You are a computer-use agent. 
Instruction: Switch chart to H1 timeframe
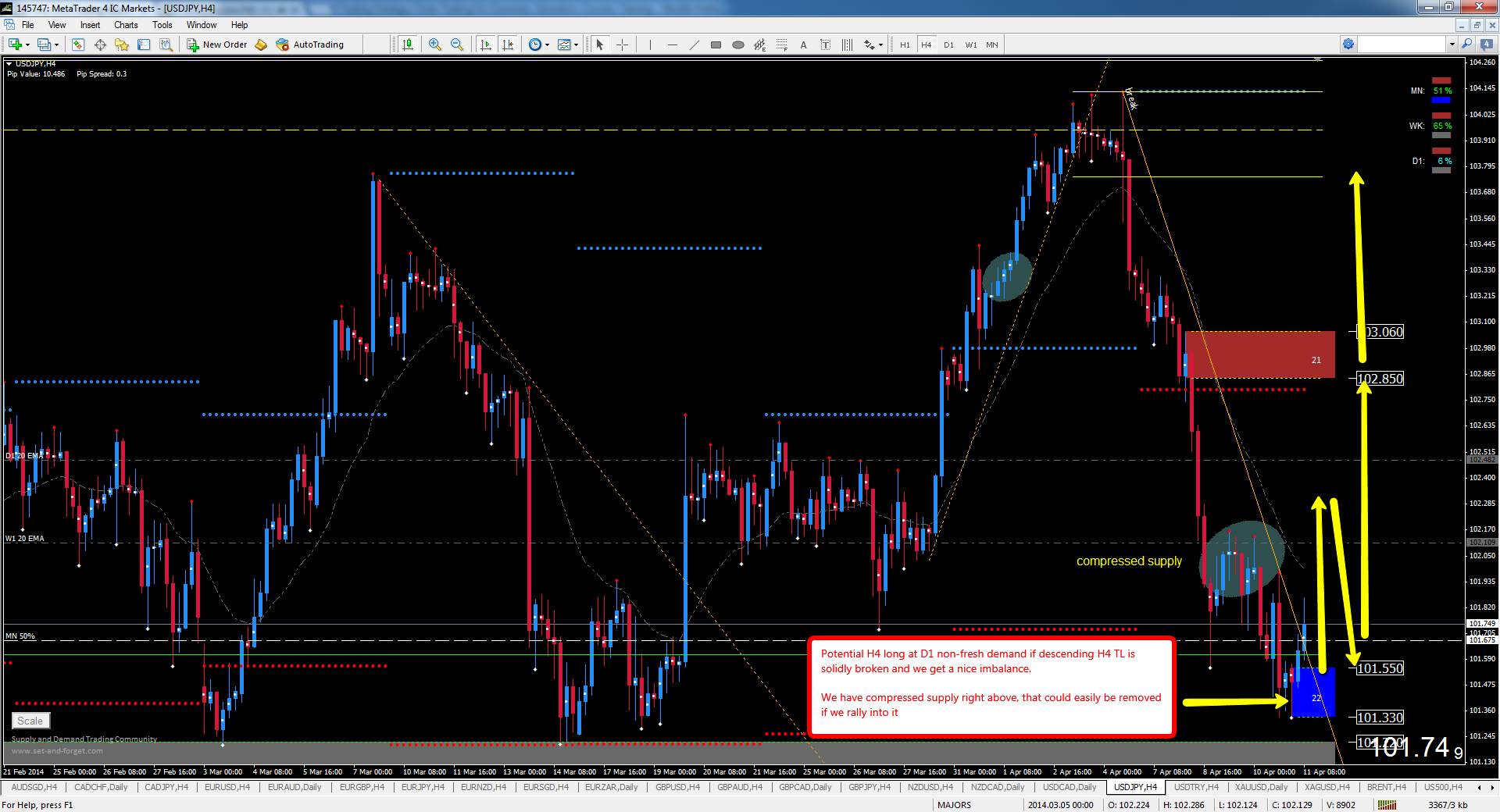pos(905,45)
